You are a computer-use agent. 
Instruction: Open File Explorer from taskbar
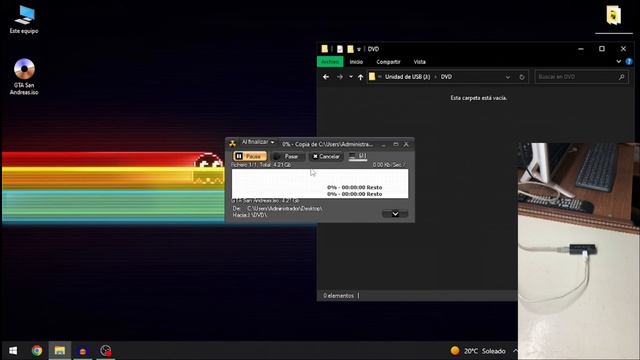click(x=60, y=351)
